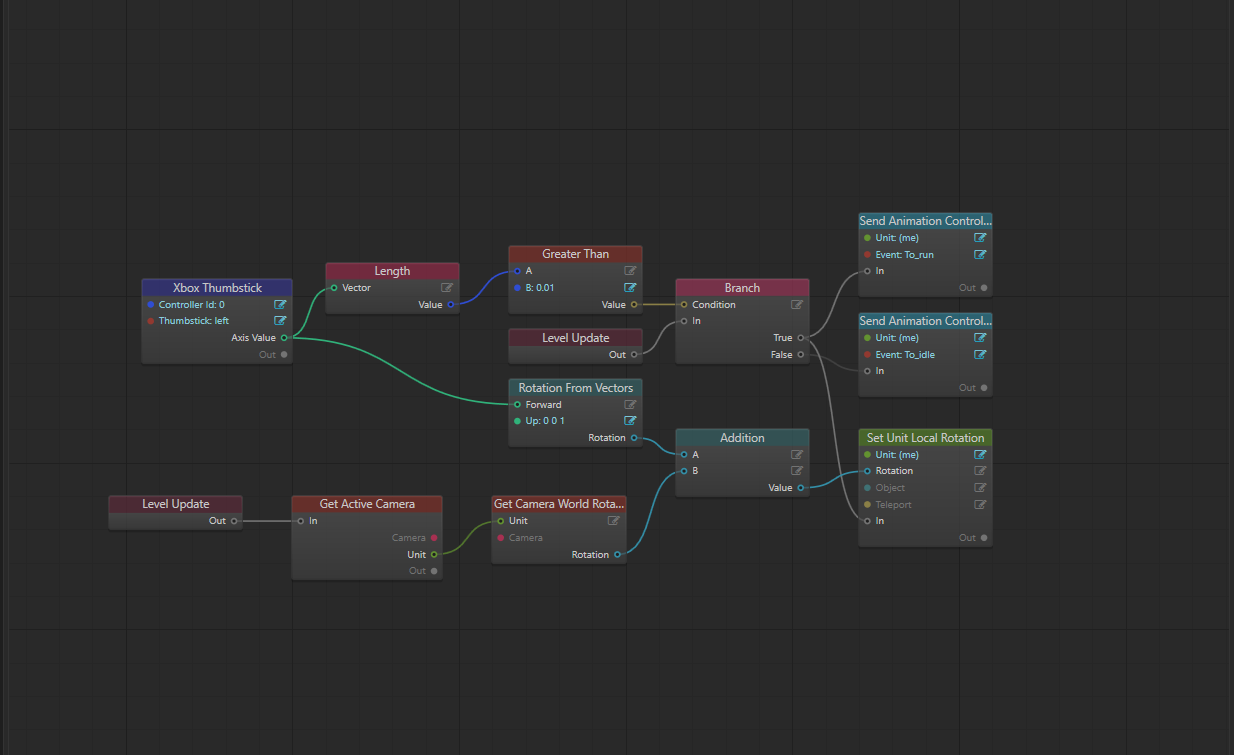Edit the Condition field on Branch node
The height and width of the screenshot is (755, 1234).
pyautogui.click(x=796, y=304)
